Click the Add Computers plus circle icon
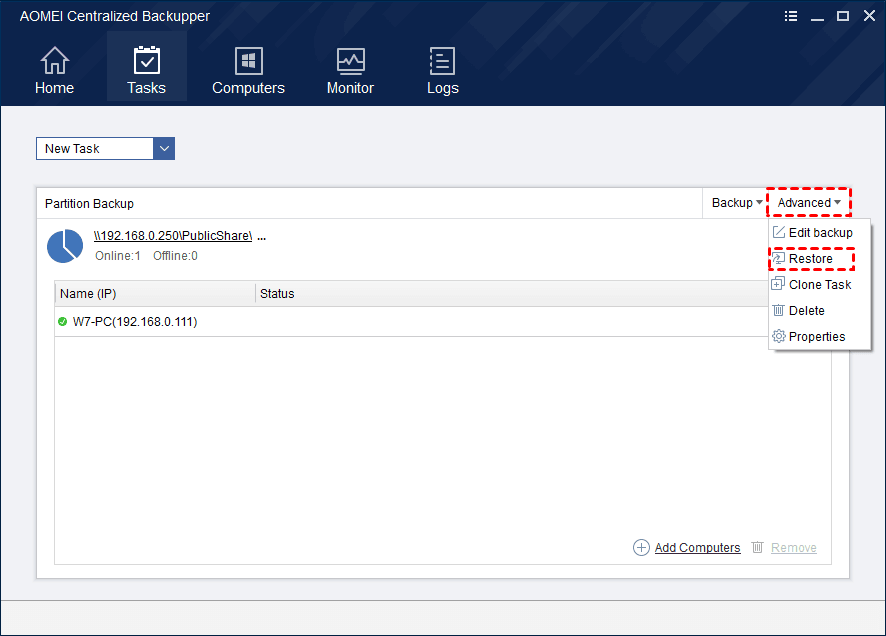 click(641, 547)
